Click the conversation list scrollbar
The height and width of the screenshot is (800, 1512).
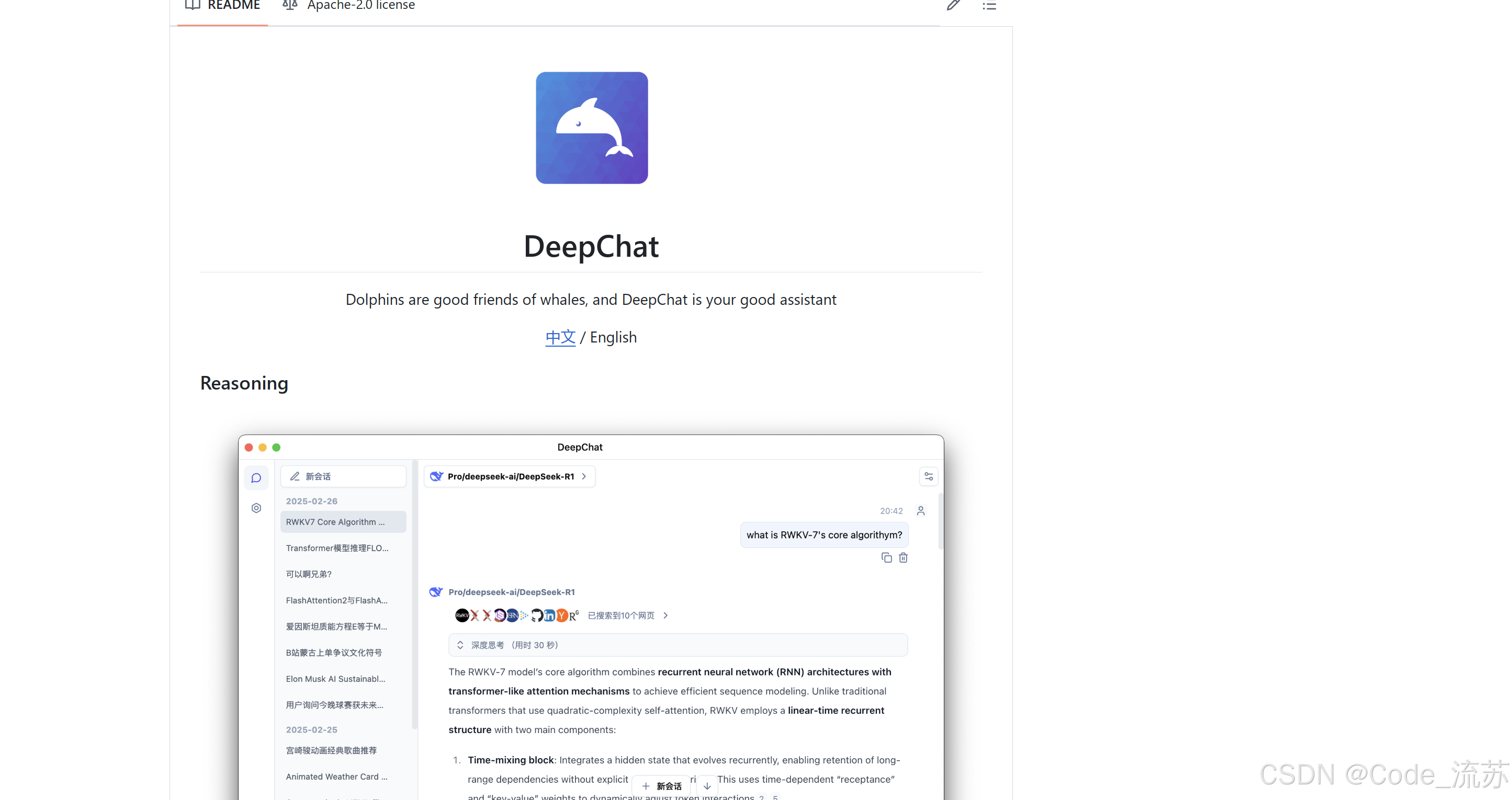pos(415,596)
